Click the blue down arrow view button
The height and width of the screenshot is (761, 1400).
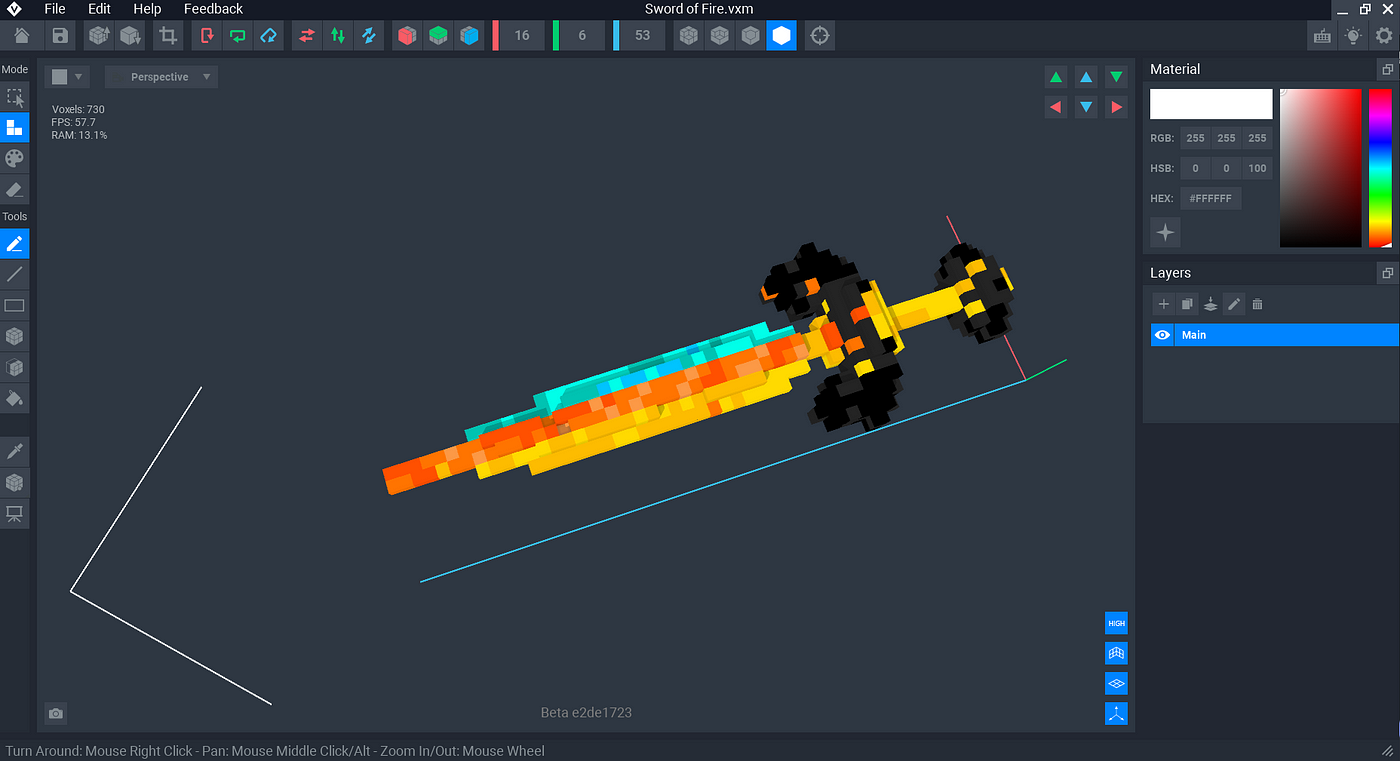(x=1086, y=107)
